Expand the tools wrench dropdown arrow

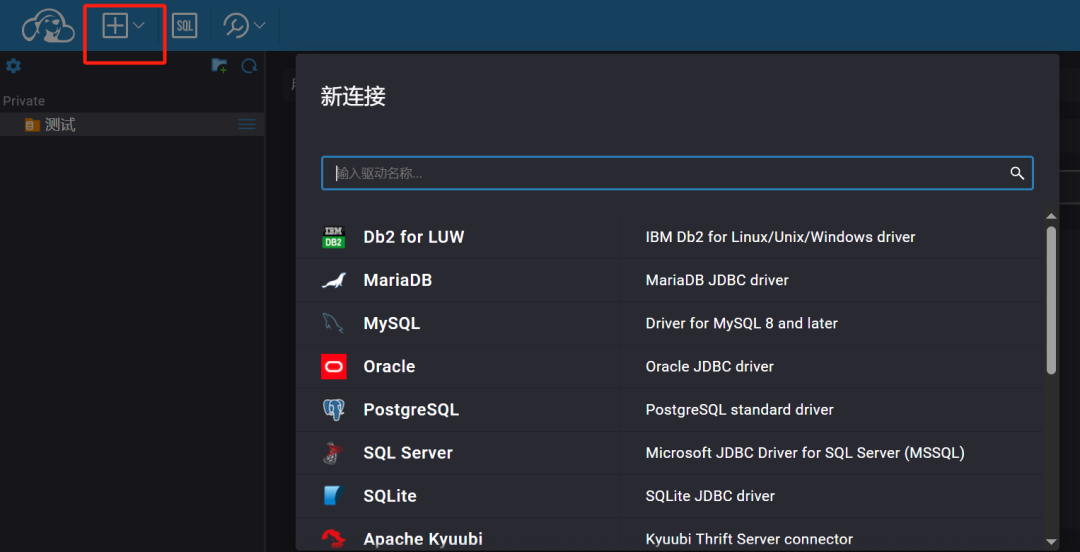(260, 26)
